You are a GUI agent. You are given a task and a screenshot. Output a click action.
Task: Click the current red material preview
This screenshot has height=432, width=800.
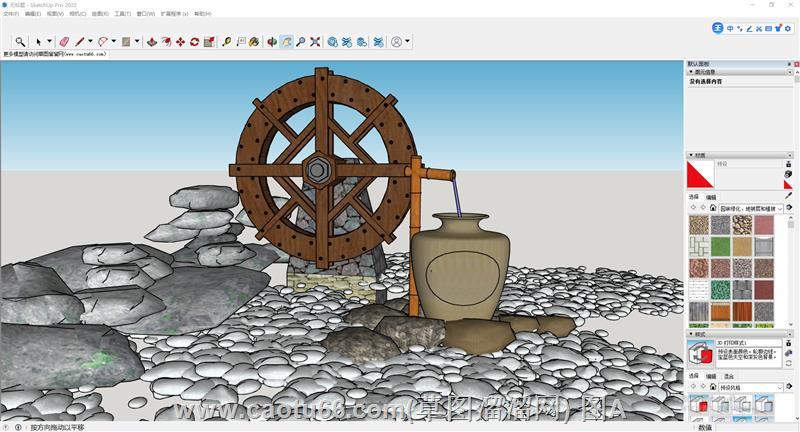tap(700, 174)
